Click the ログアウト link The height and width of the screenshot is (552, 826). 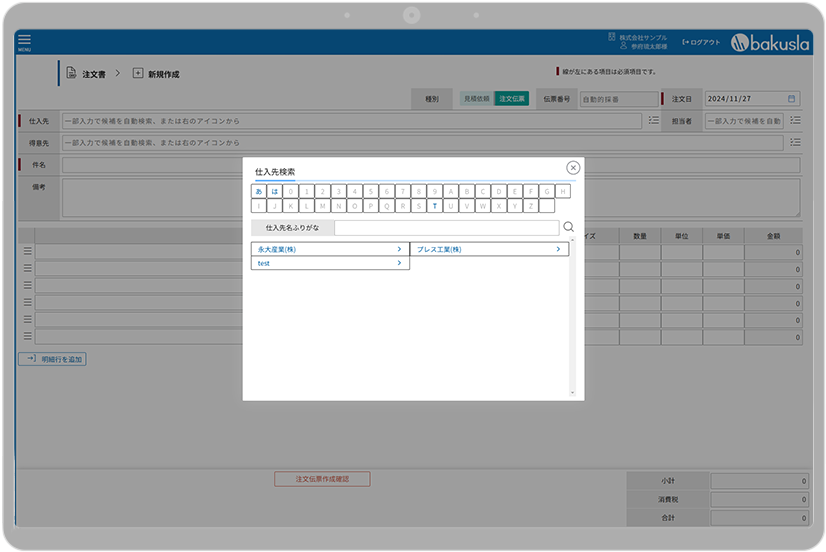pos(701,42)
